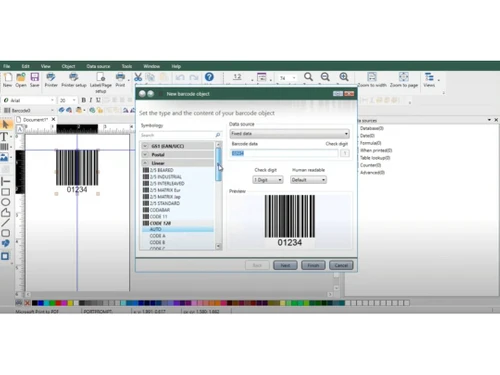Select the Text tool in left toolbox
Screen dimensions: 500x375
point(4,137)
